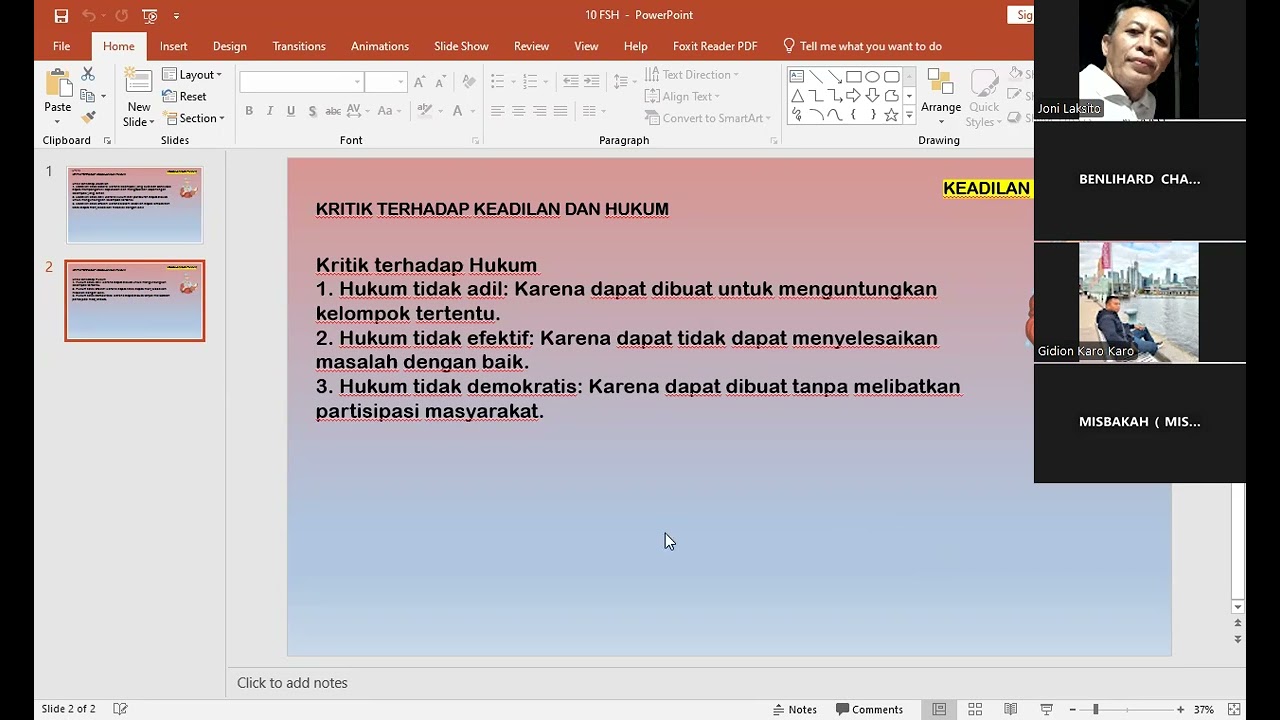Justify the text

pos(560,111)
